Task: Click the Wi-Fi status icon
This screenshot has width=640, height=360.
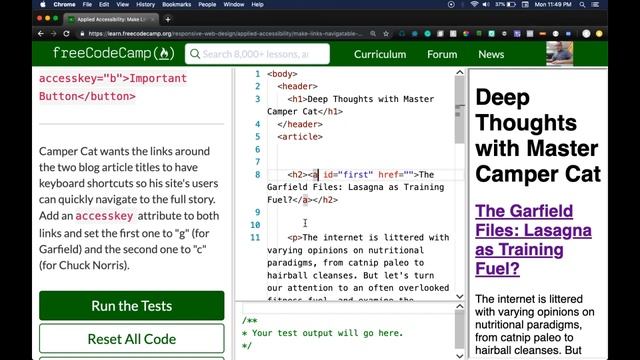Action: 474,4
